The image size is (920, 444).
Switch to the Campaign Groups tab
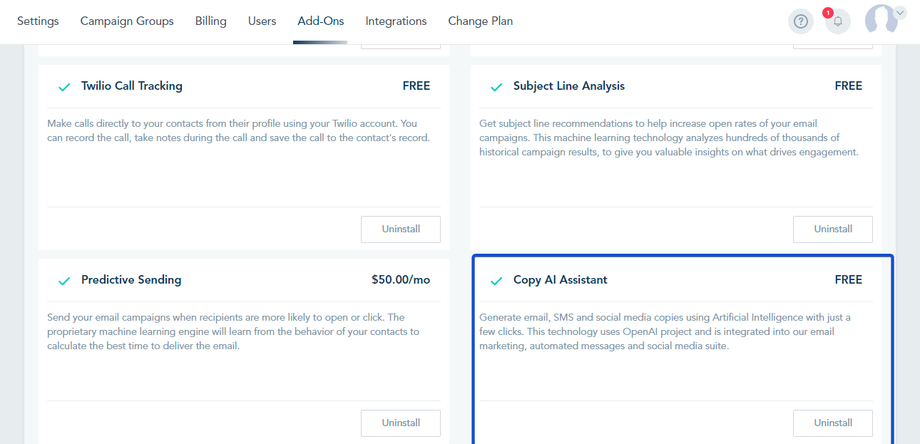pos(127,21)
